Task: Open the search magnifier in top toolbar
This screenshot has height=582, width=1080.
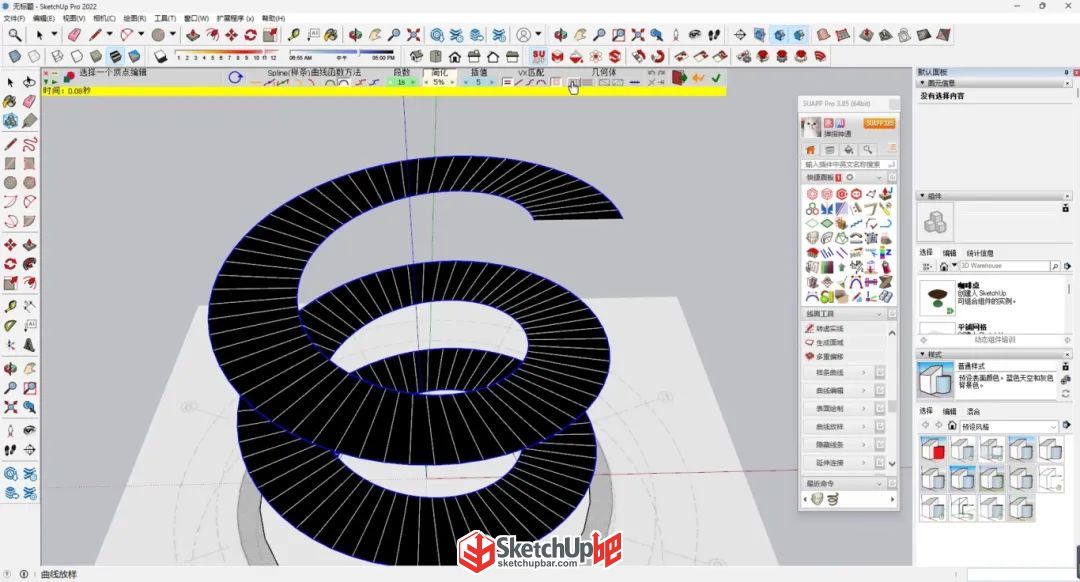Action: pyautogui.click(x=14, y=34)
